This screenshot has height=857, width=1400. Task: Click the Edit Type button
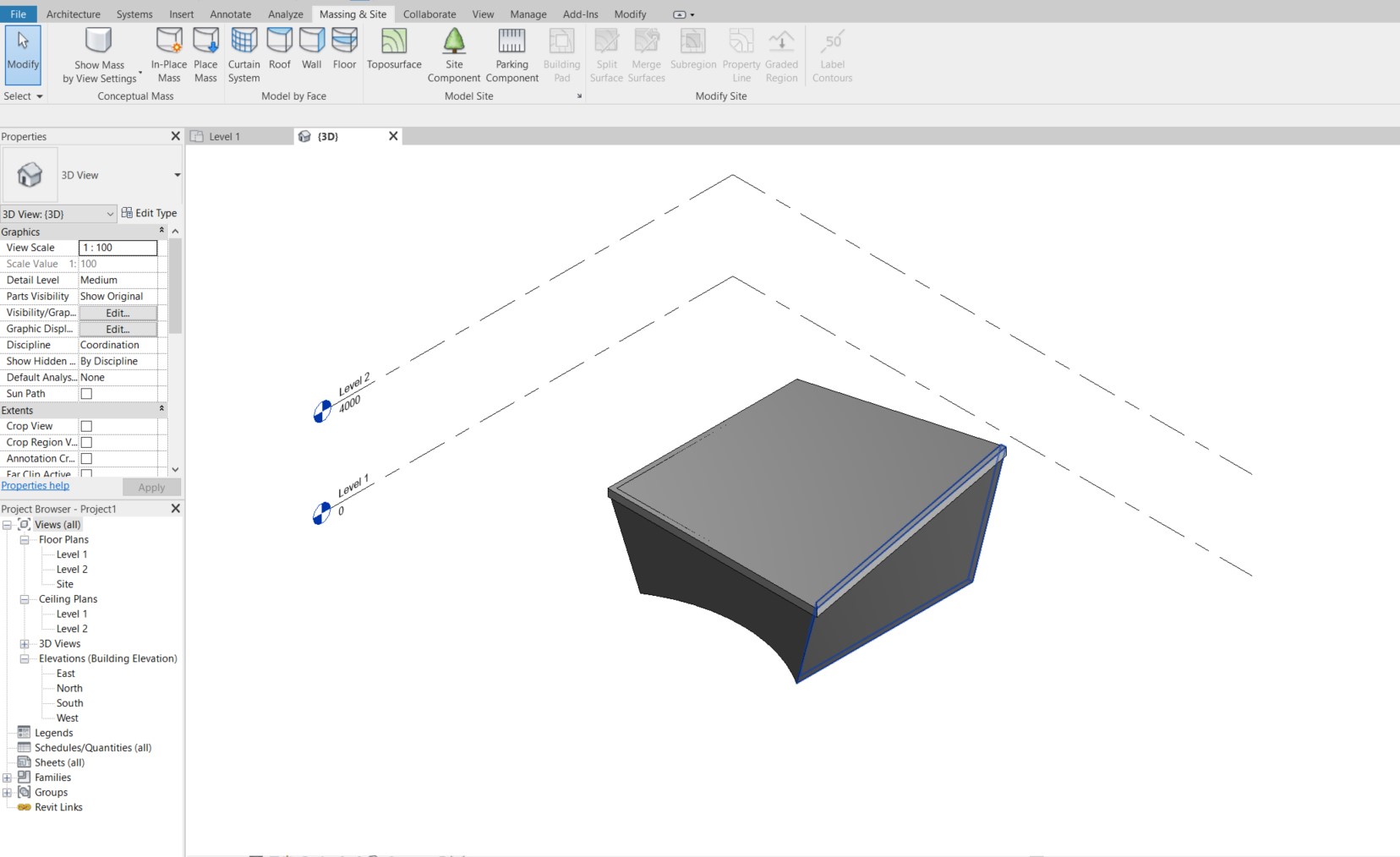click(150, 213)
